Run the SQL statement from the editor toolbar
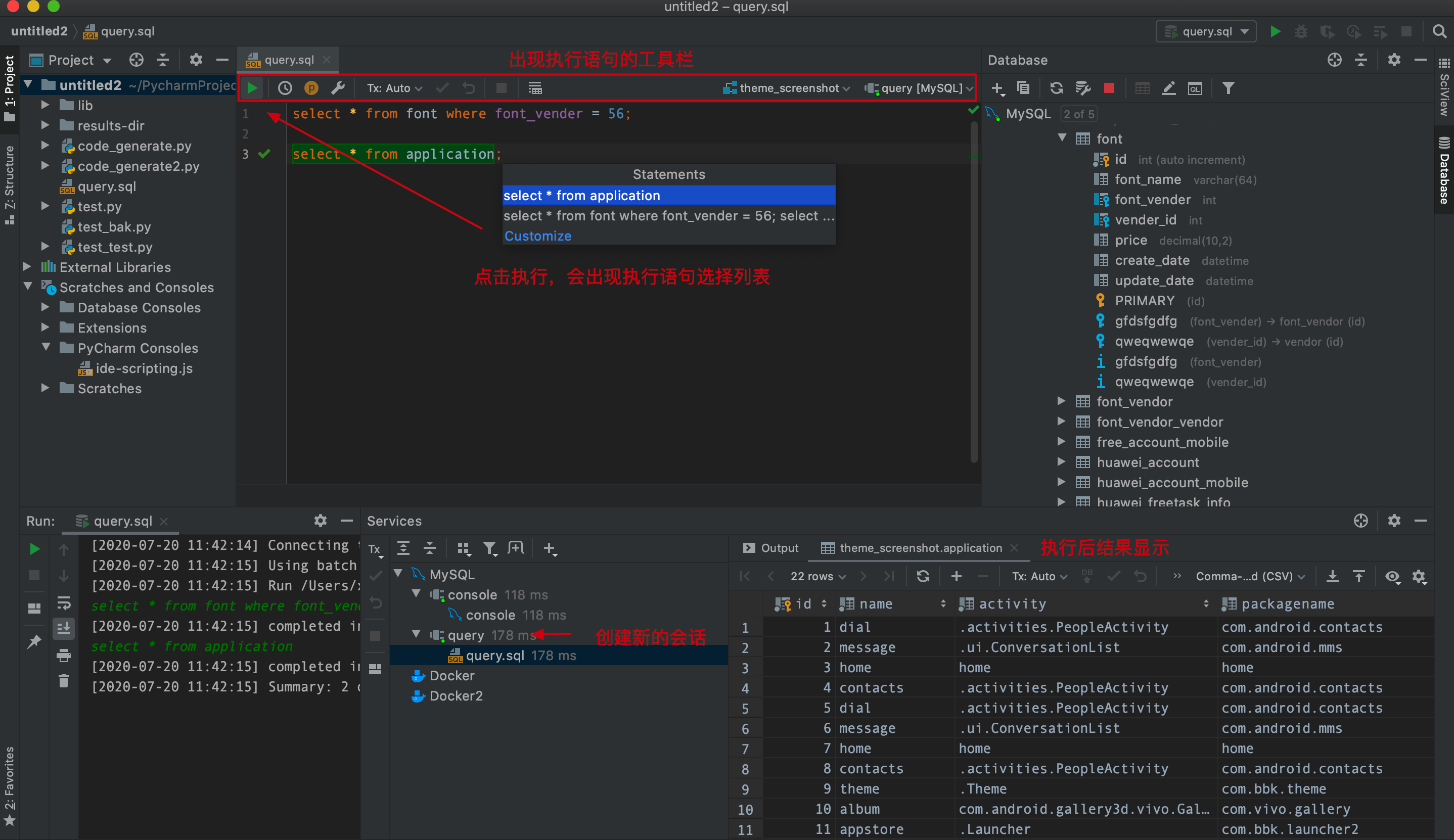1454x840 pixels. (x=252, y=88)
